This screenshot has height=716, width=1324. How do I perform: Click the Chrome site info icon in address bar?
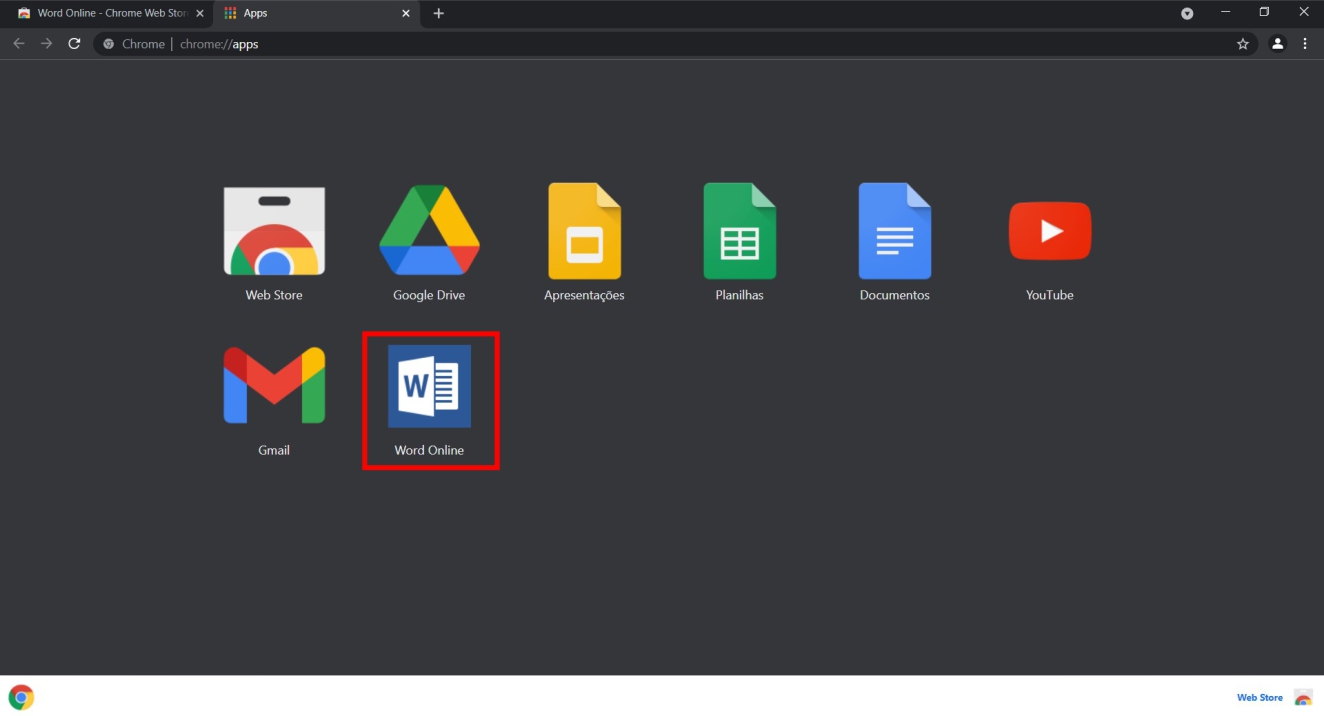point(109,44)
